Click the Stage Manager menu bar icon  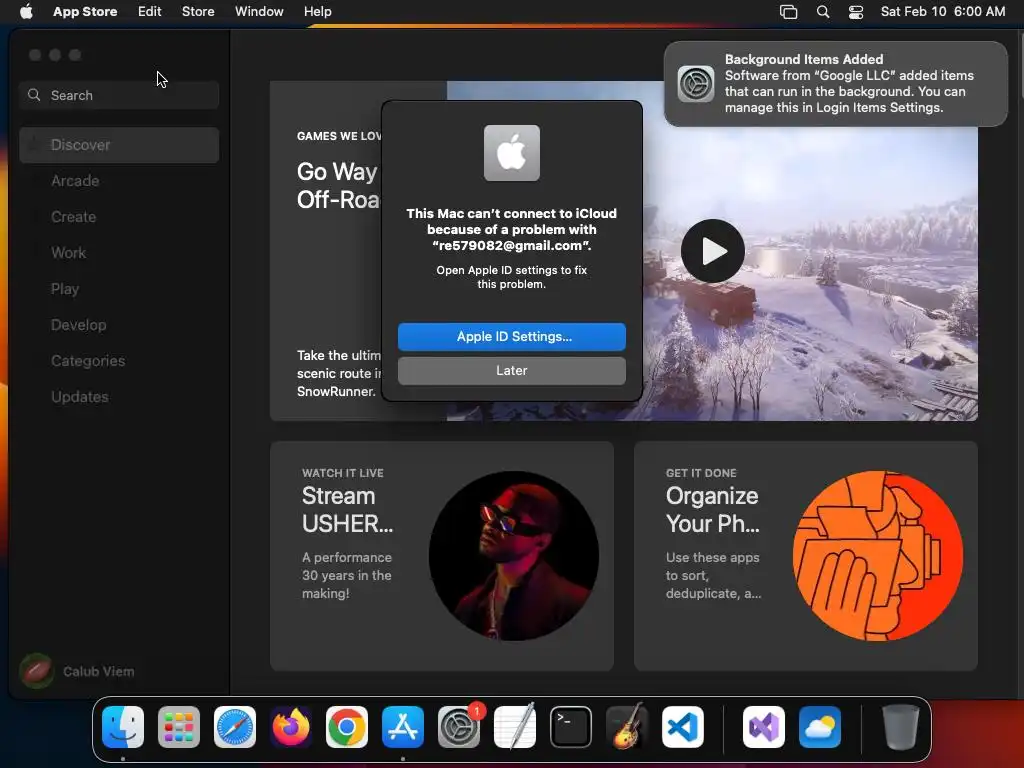(788, 11)
